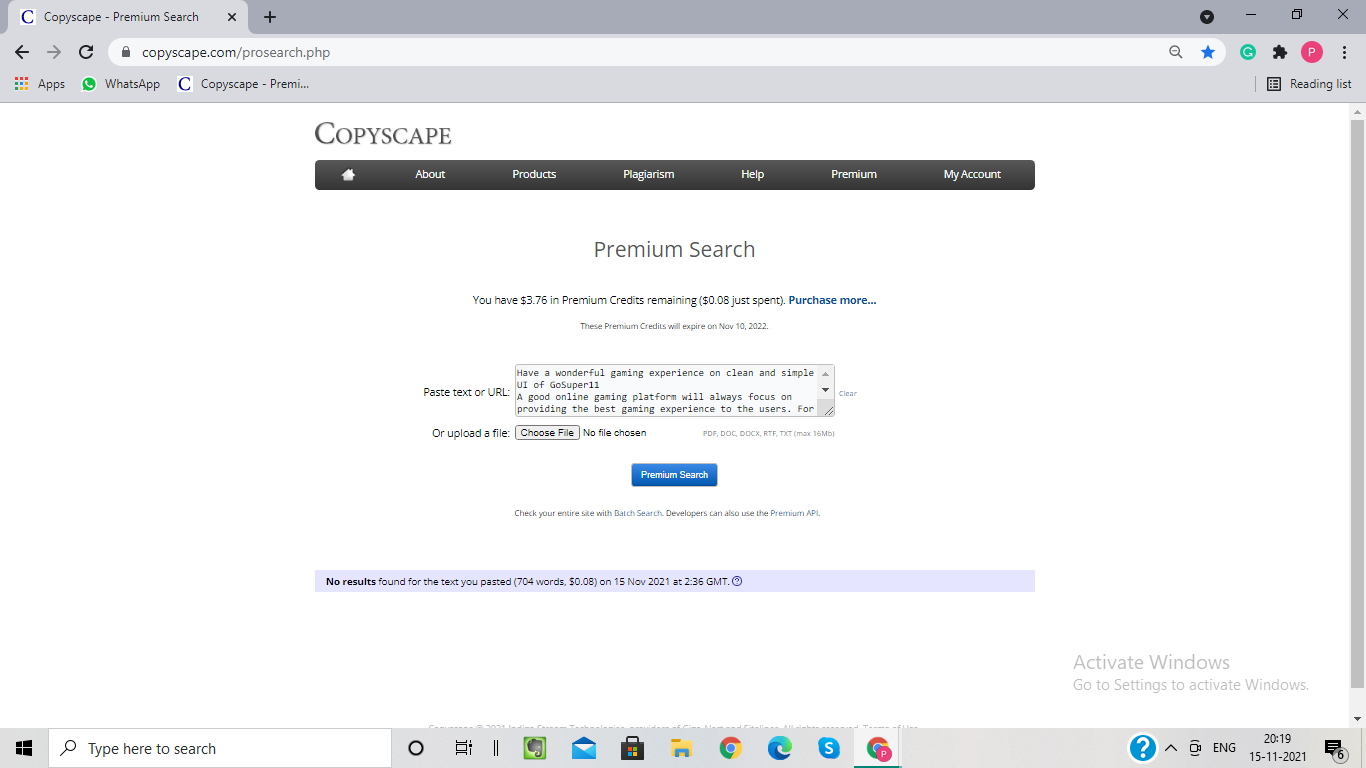Click the page scrollbar up arrow
Screen dimensions: 1366x768
[1357, 111]
